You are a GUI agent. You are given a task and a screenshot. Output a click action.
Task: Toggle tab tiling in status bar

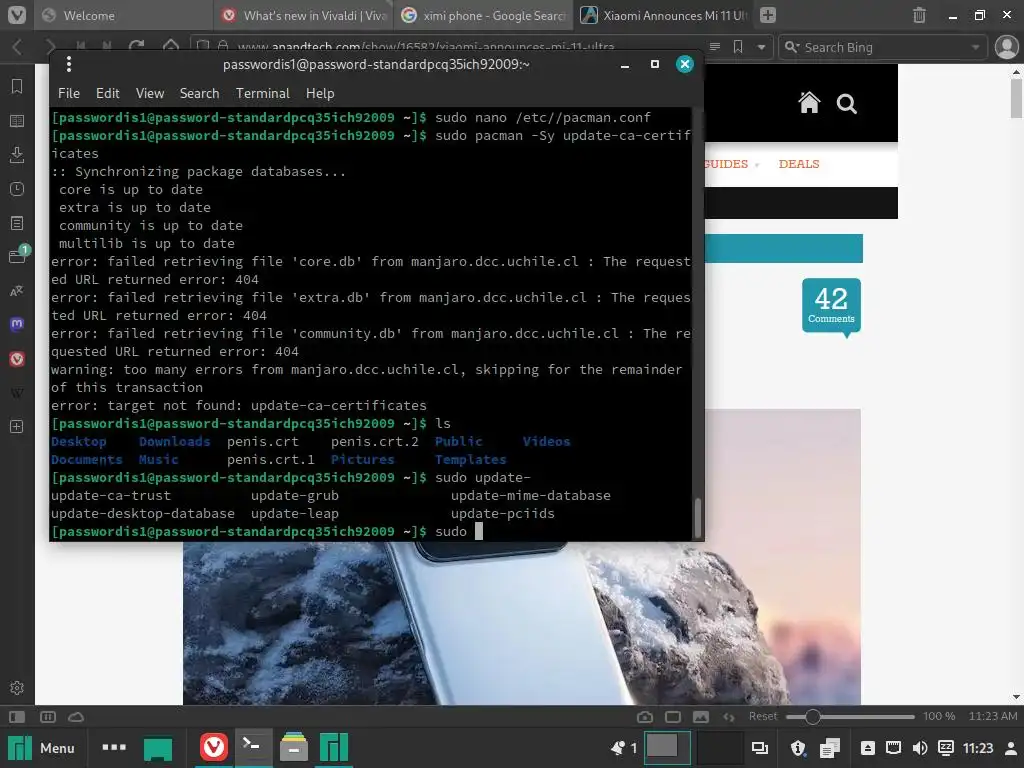pos(48,717)
